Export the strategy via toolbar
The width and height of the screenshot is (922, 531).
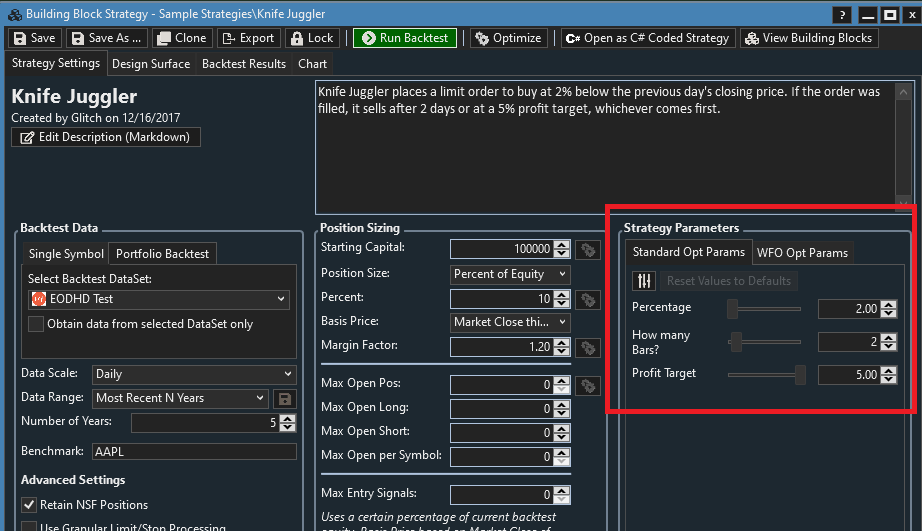click(248, 38)
